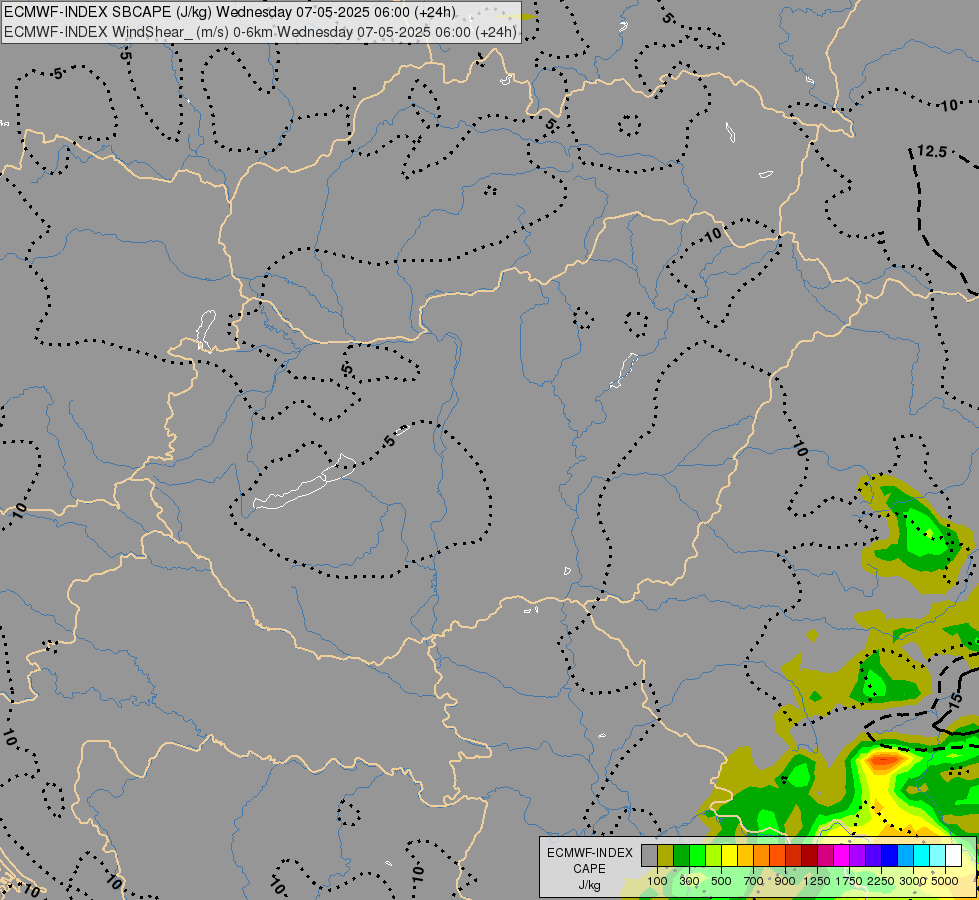Click the J/kg unit label in the legend
This screenshot has width=979, height=900.
[x=589, y=885]
